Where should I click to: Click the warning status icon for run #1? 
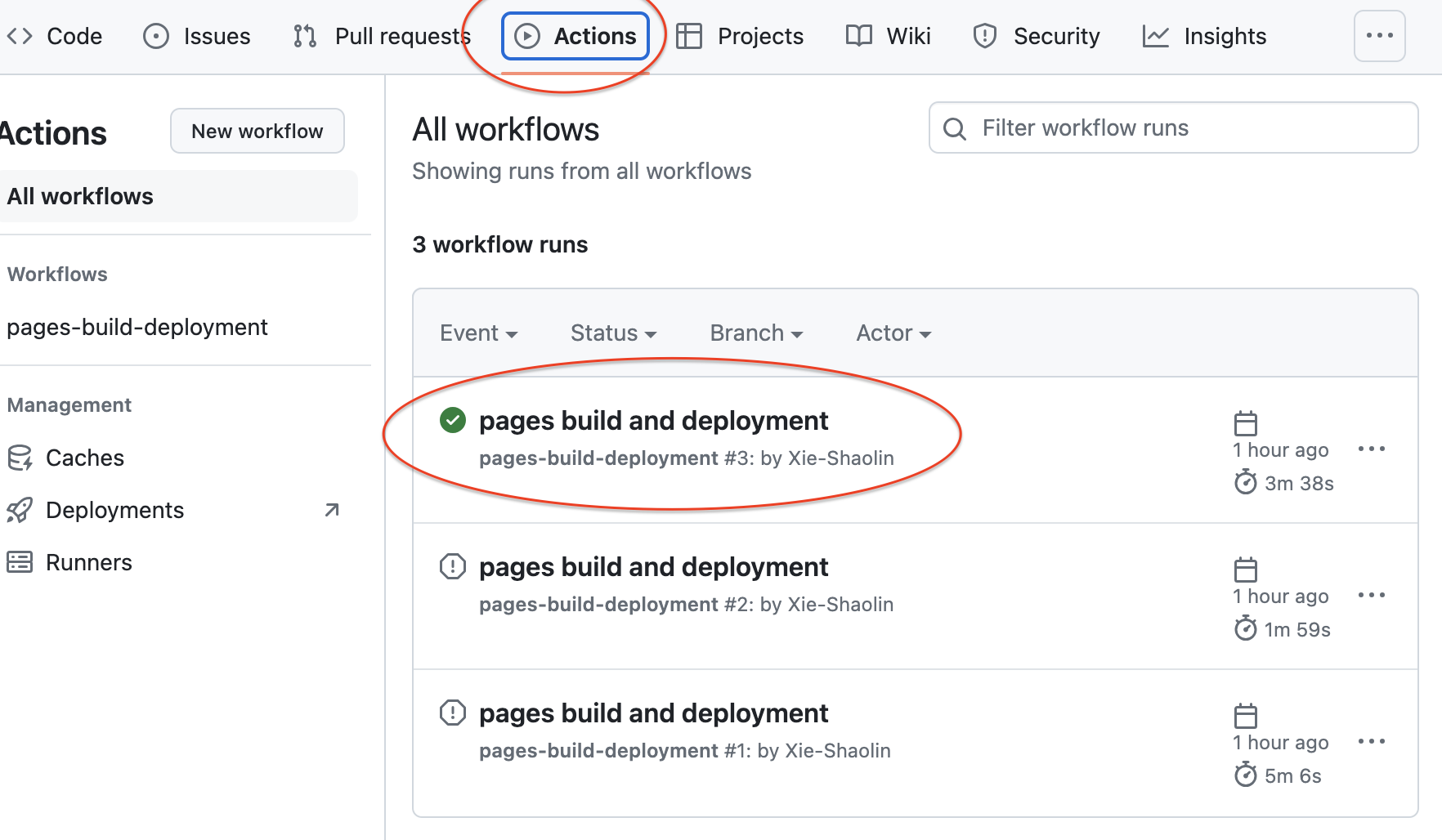[x=453, y=713]
